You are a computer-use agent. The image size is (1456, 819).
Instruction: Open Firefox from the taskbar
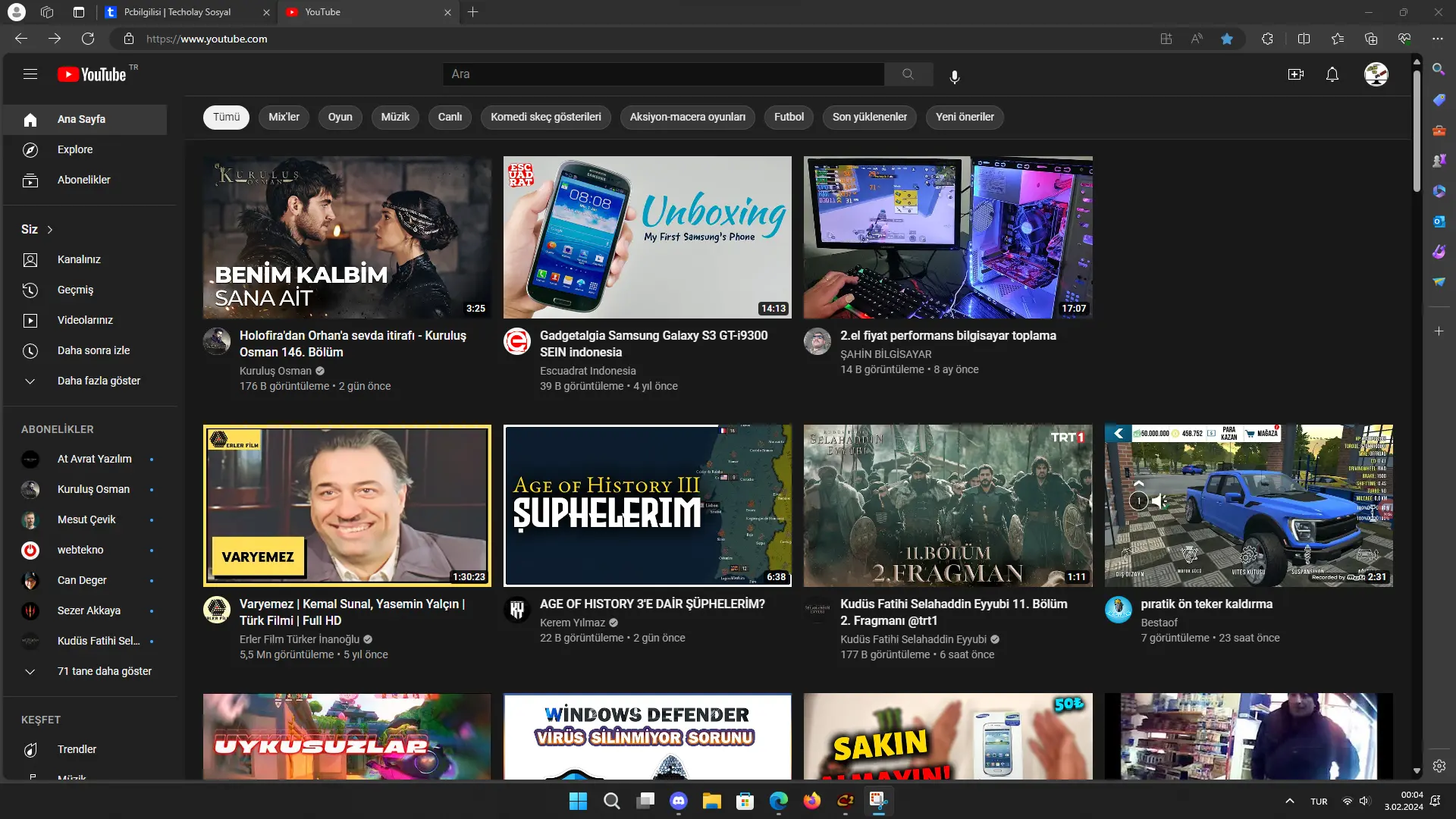(x=812, y=801)
